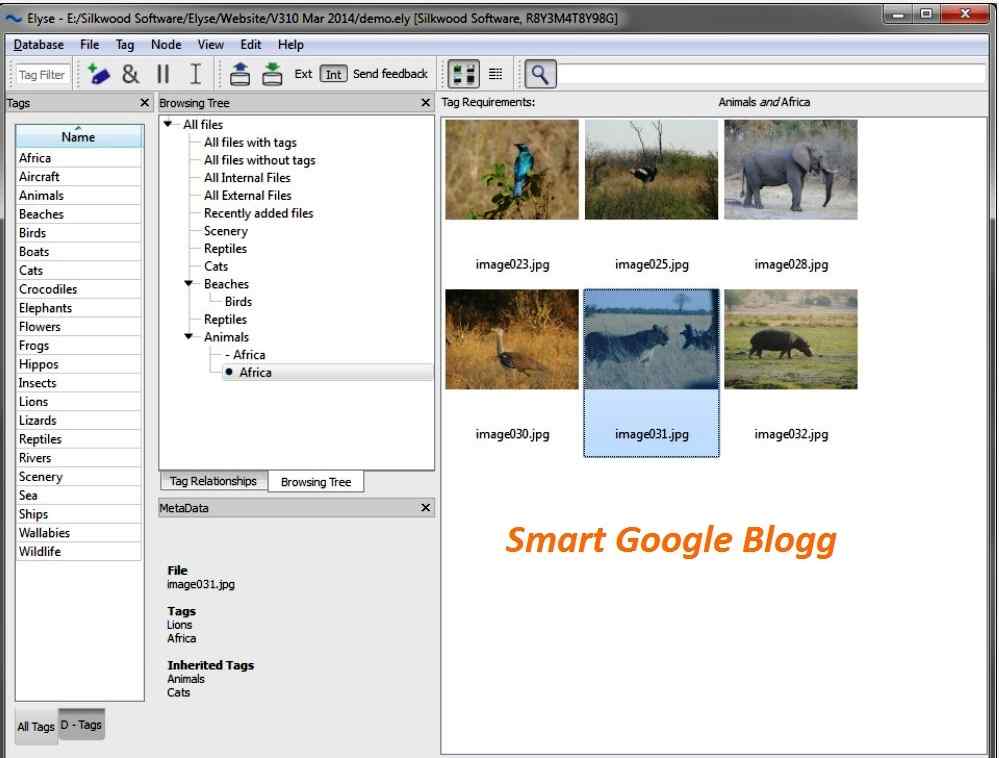The width and height of the screenshot is (999, 758).
Task: Toggle the Int internal files filter
Action: pos(333,73)
